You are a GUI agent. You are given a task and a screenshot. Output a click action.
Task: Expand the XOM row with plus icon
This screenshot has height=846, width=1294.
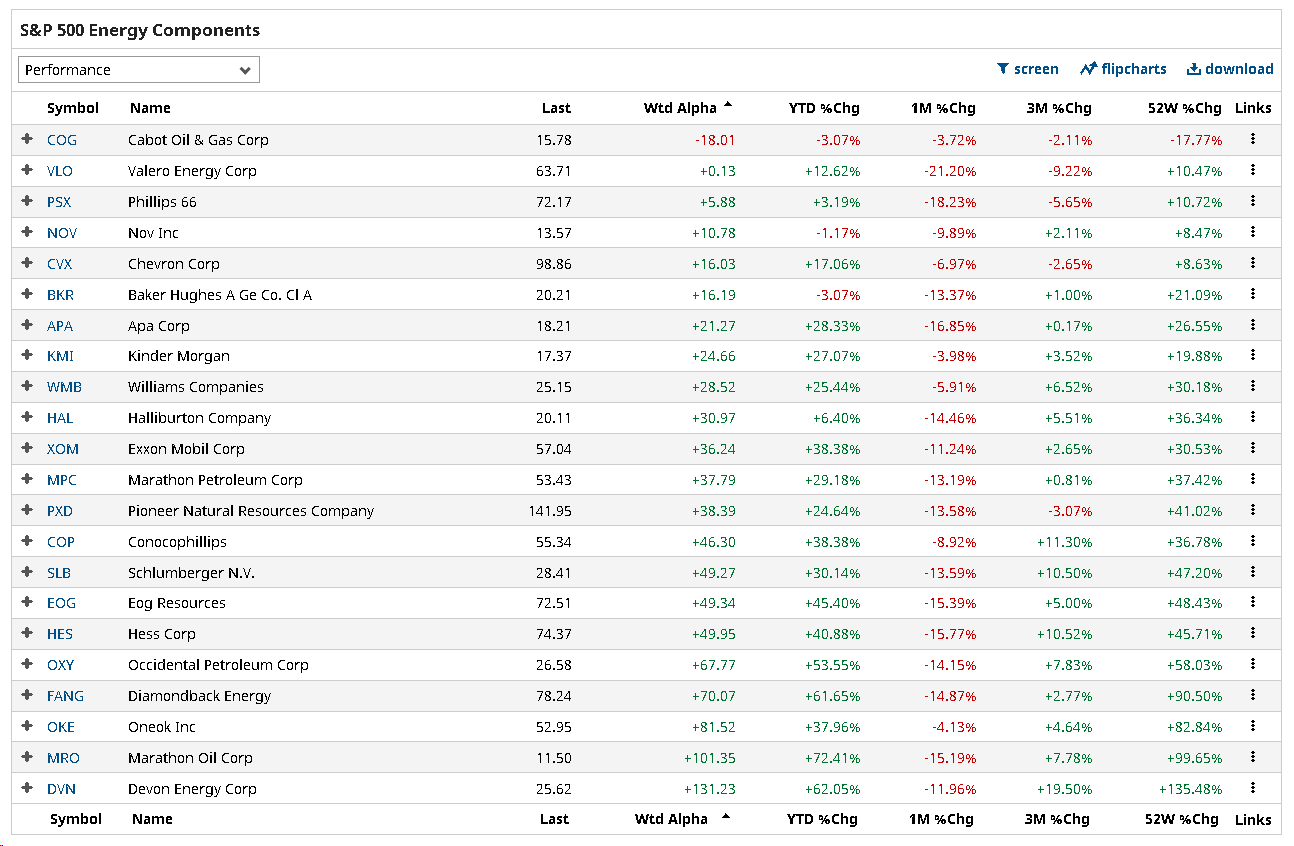click(27, 449)
